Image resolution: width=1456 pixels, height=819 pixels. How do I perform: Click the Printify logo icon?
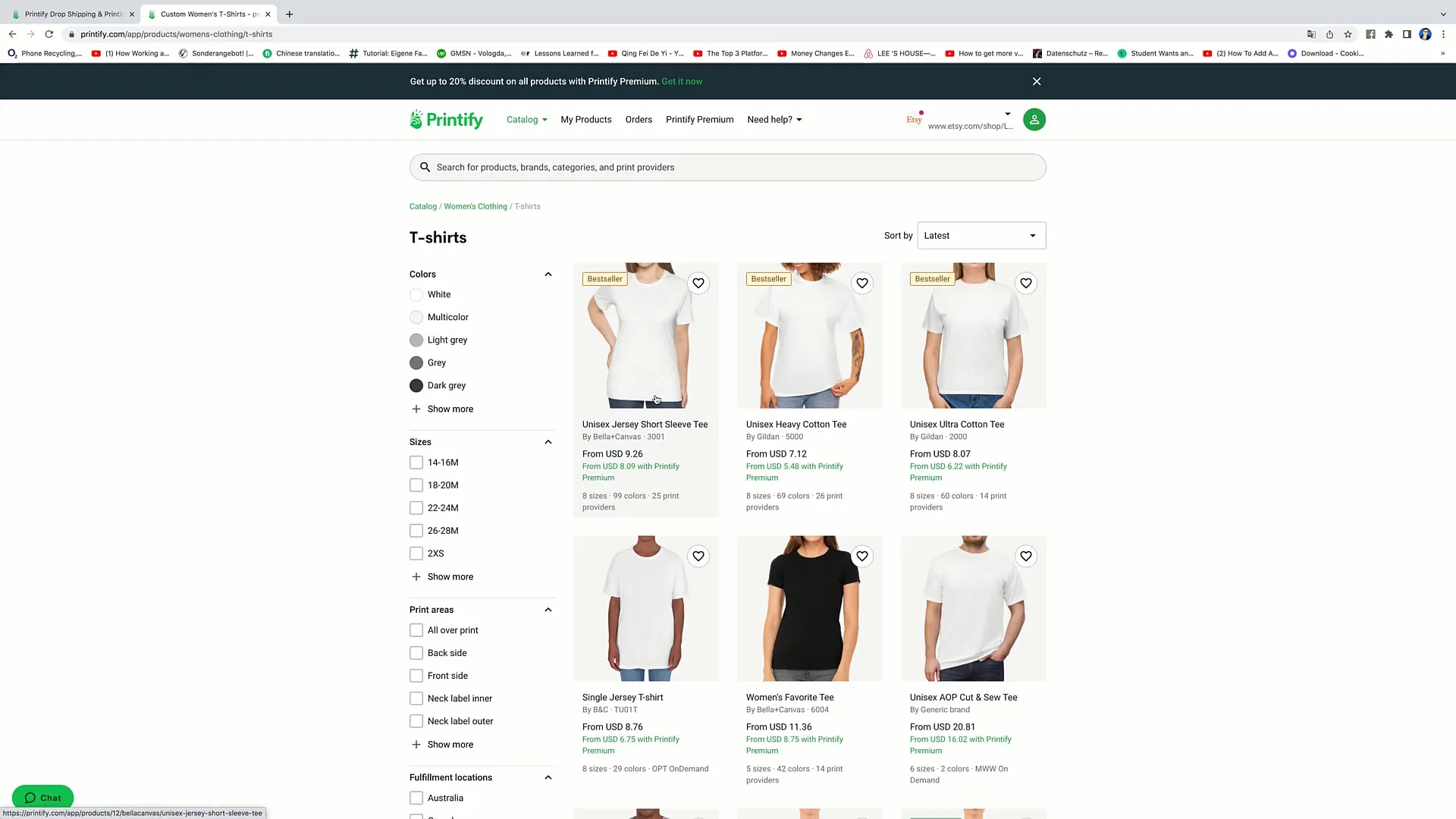(x=416, y=119)
